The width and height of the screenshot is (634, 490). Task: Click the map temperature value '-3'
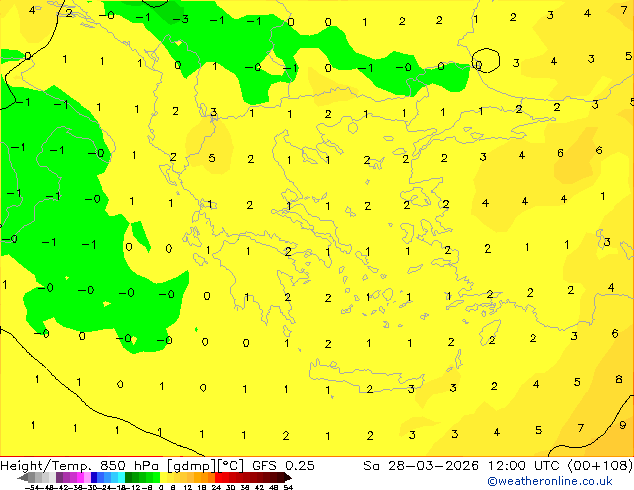click(180, 19)
